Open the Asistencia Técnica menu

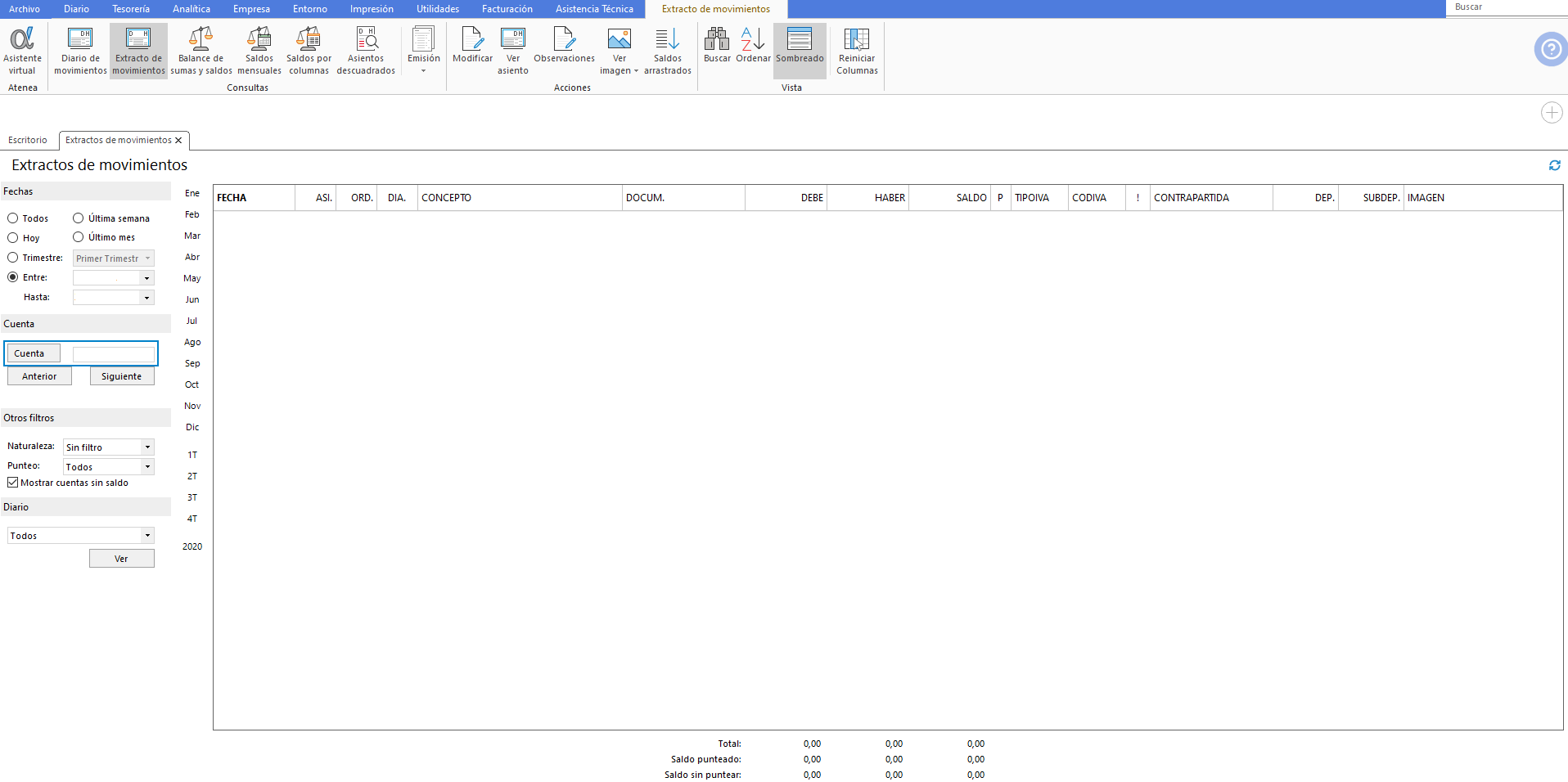click(x=594, y=9)
